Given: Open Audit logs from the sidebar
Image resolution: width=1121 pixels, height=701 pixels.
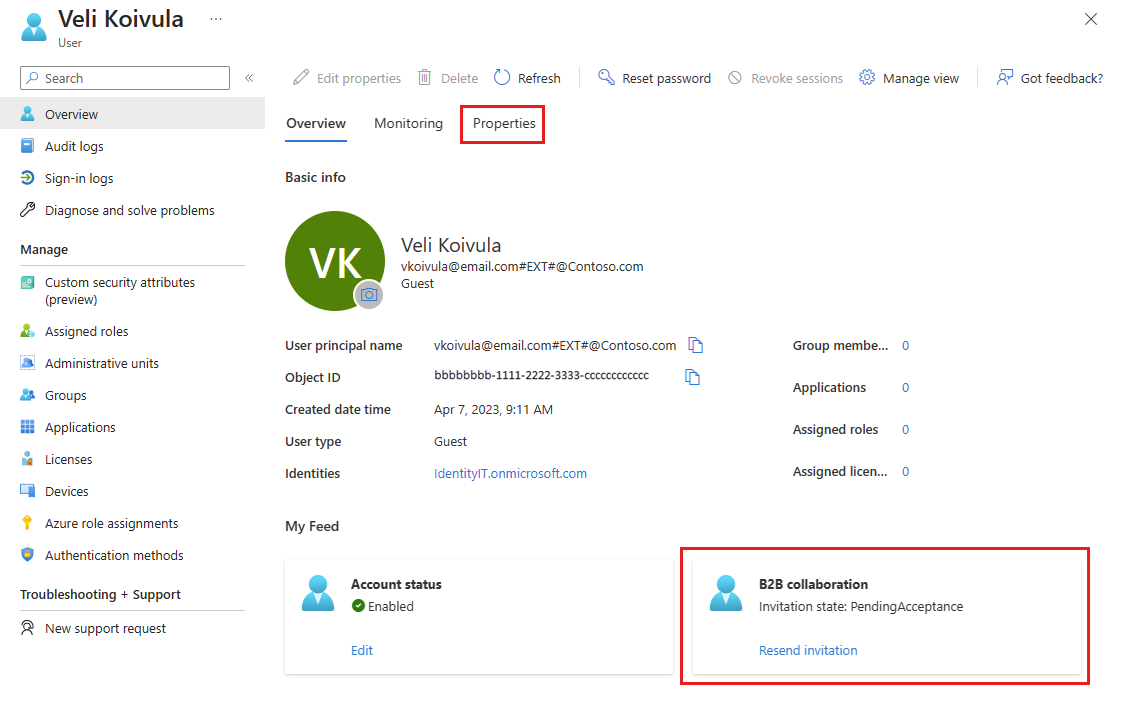Looking at the screenshot, I should coord(75,145).
